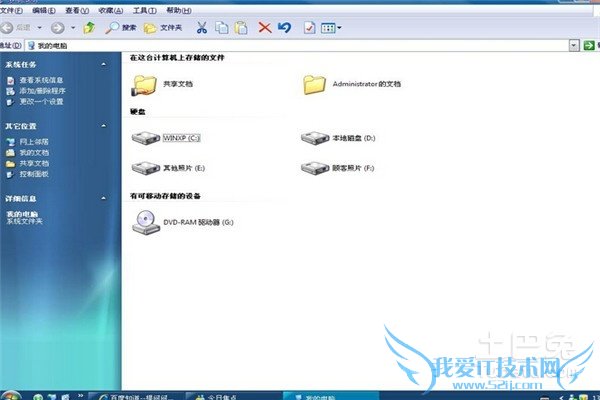Select the 本地磁盘 (D:) drive icon

[315, 138]
